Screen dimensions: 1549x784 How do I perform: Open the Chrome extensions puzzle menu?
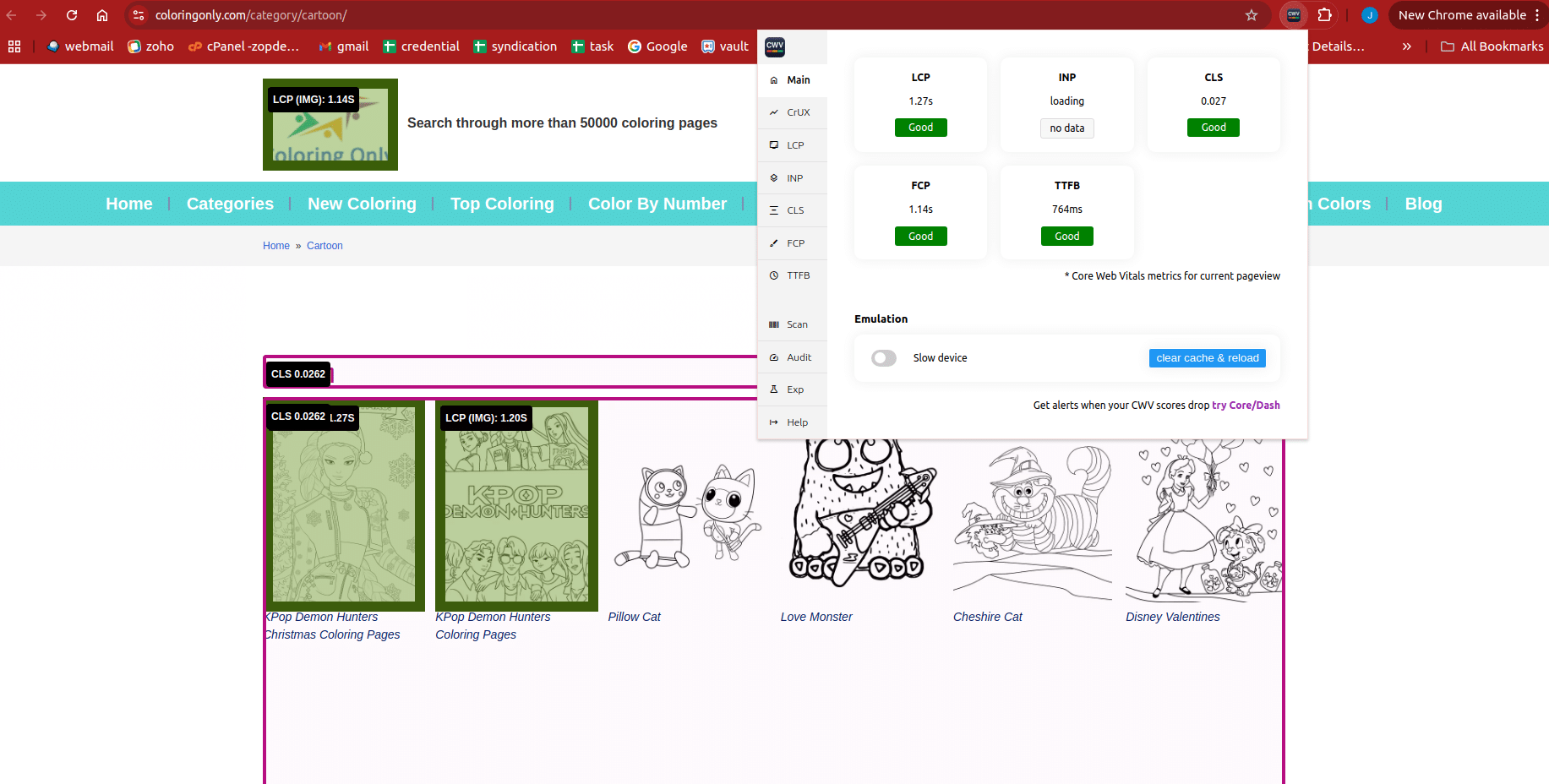[x=1324, y=15]
